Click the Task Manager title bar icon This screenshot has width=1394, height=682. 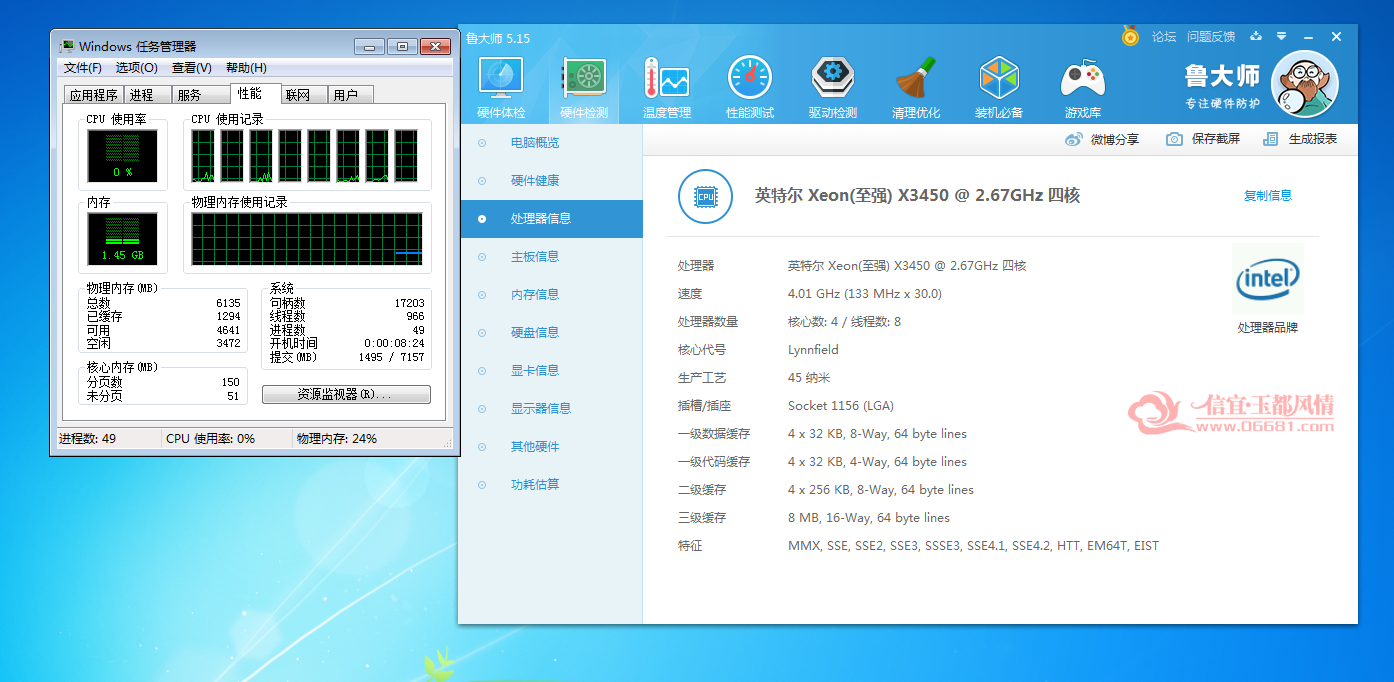click(67, 46)
